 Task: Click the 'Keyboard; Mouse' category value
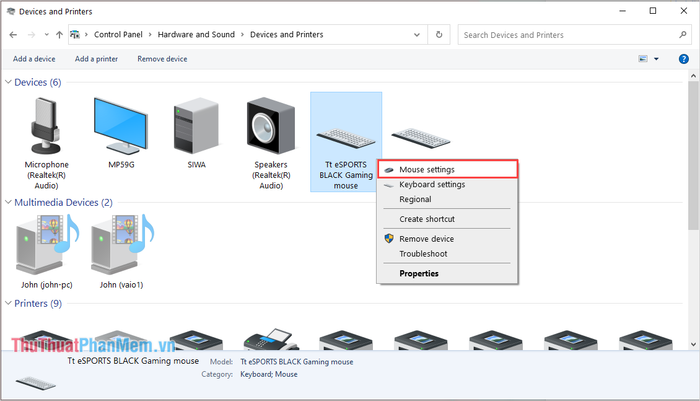point(269,374)
